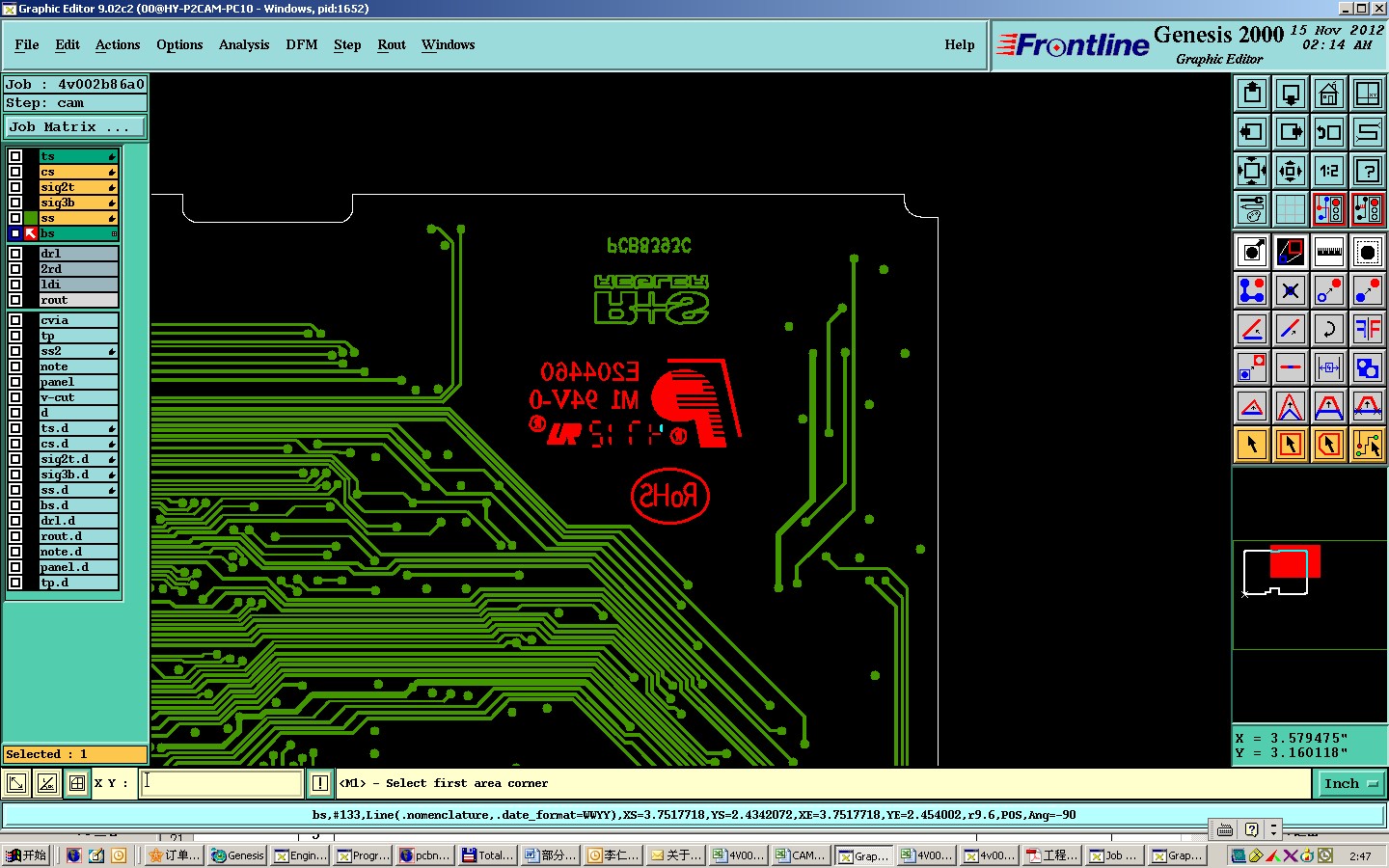
Task: Select the net selection arrow tool
Action: 1368,445
